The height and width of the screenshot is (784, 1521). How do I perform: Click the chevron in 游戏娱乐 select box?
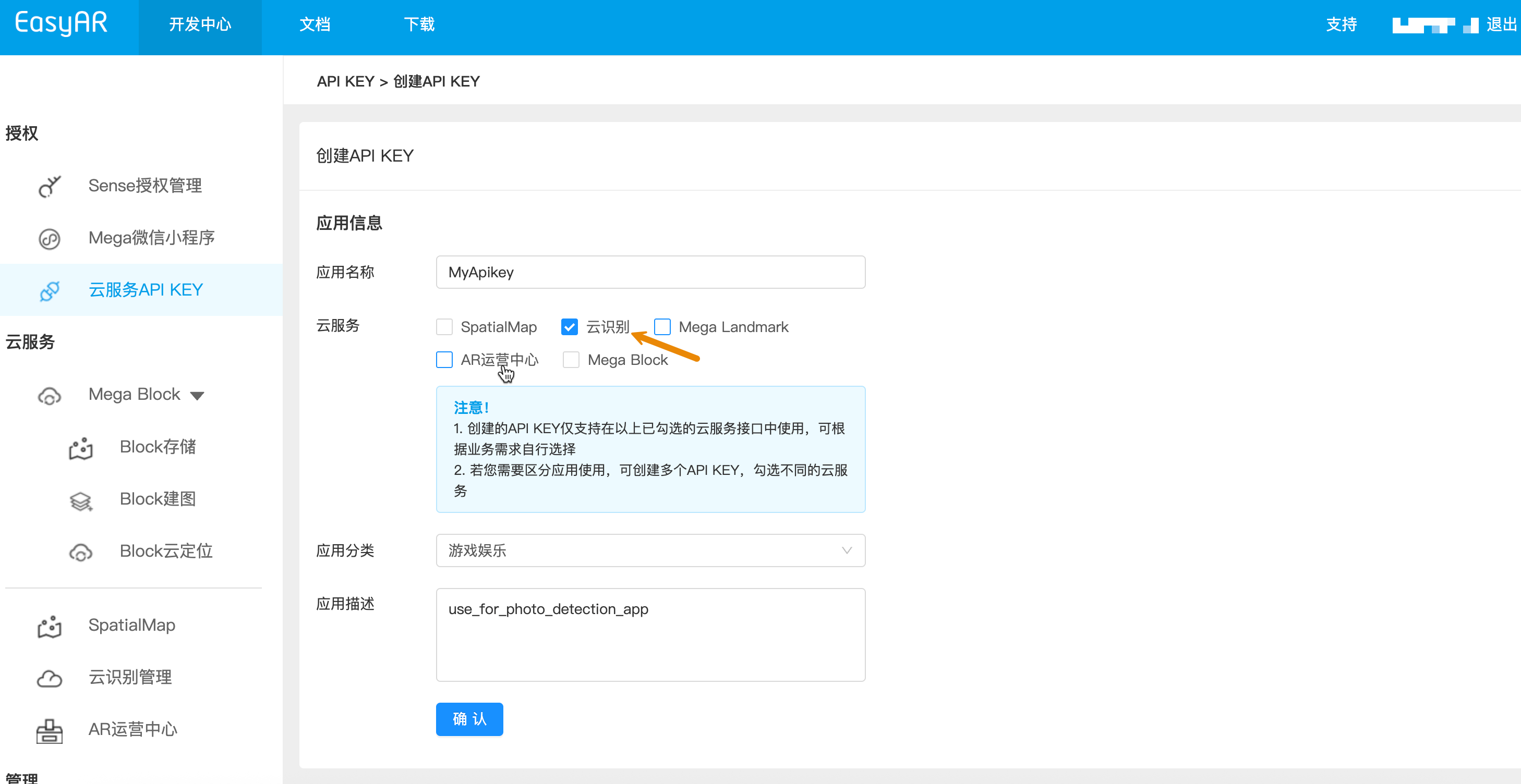click(846, 550)
